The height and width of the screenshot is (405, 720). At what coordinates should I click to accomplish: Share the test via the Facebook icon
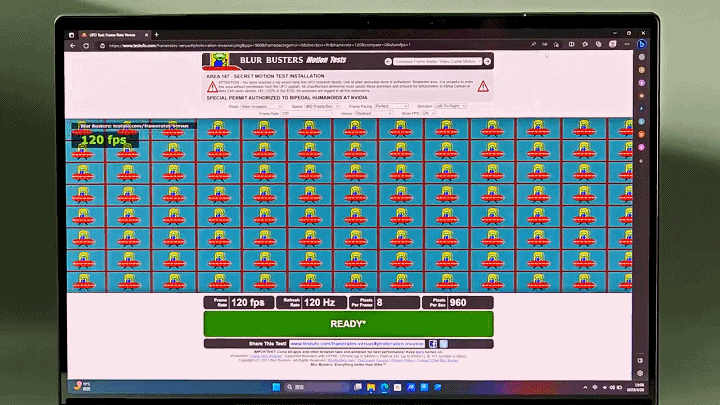433,343
